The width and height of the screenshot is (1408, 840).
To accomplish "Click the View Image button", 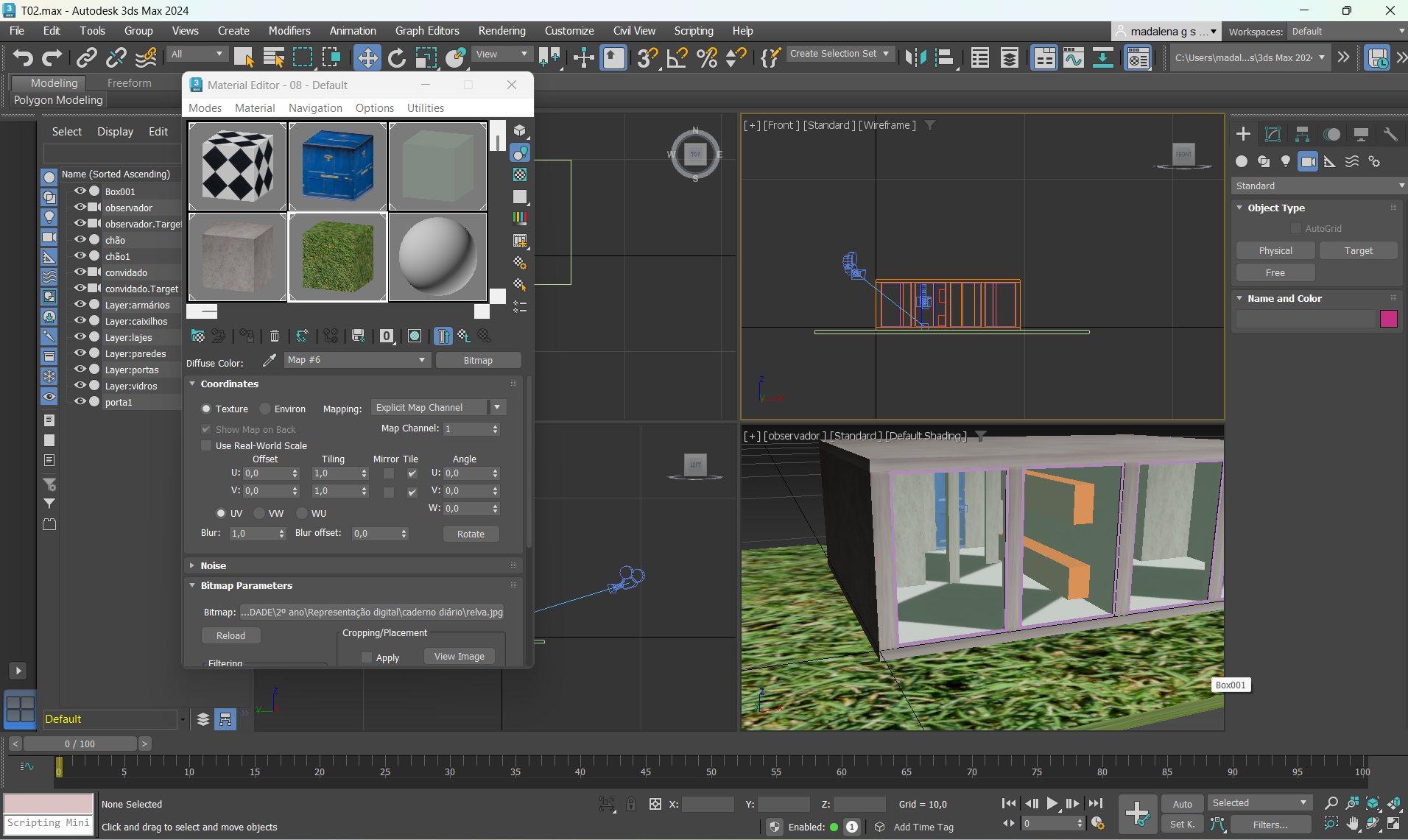I will [459, 657].
